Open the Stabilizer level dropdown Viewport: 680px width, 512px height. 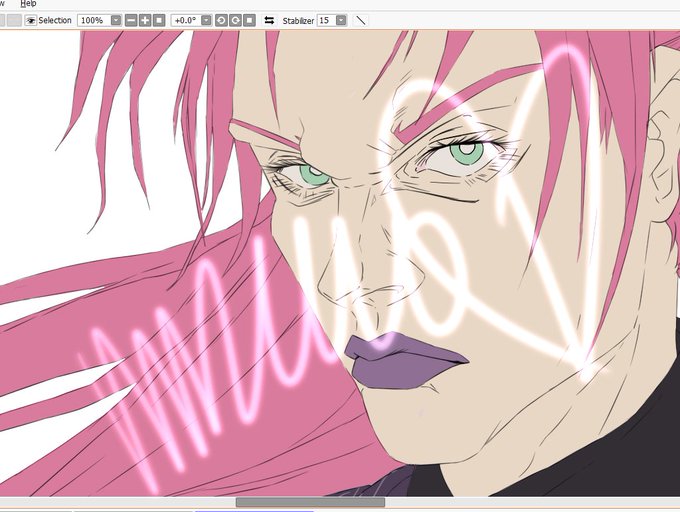[x=342, y=20]
